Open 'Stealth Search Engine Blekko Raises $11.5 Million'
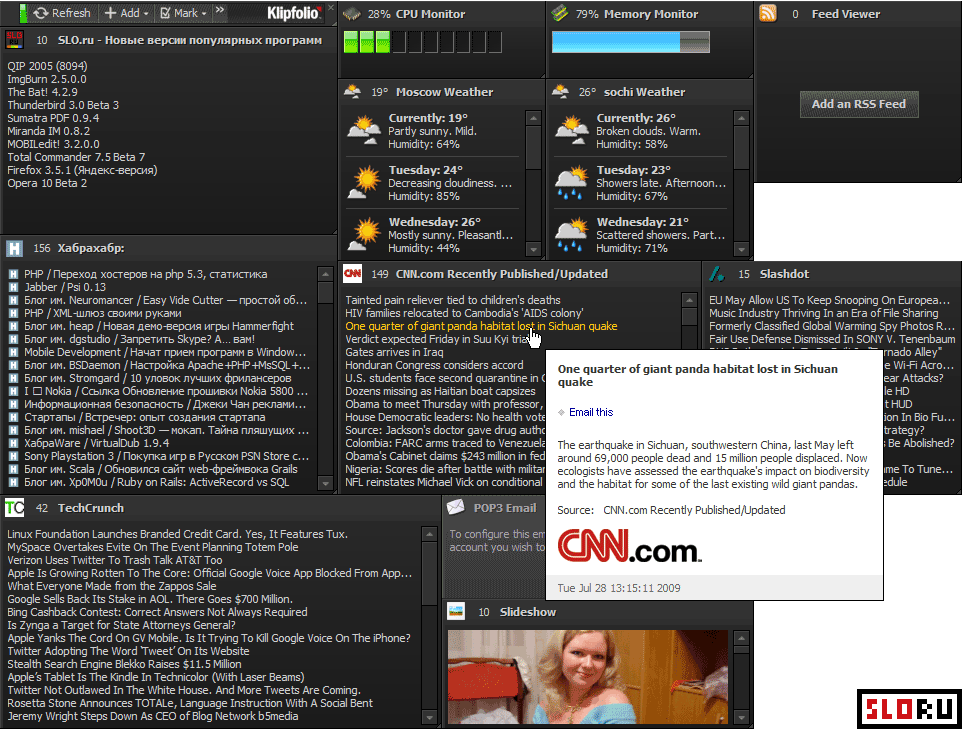Screen dimensions: 962x729 pos(124,664)
